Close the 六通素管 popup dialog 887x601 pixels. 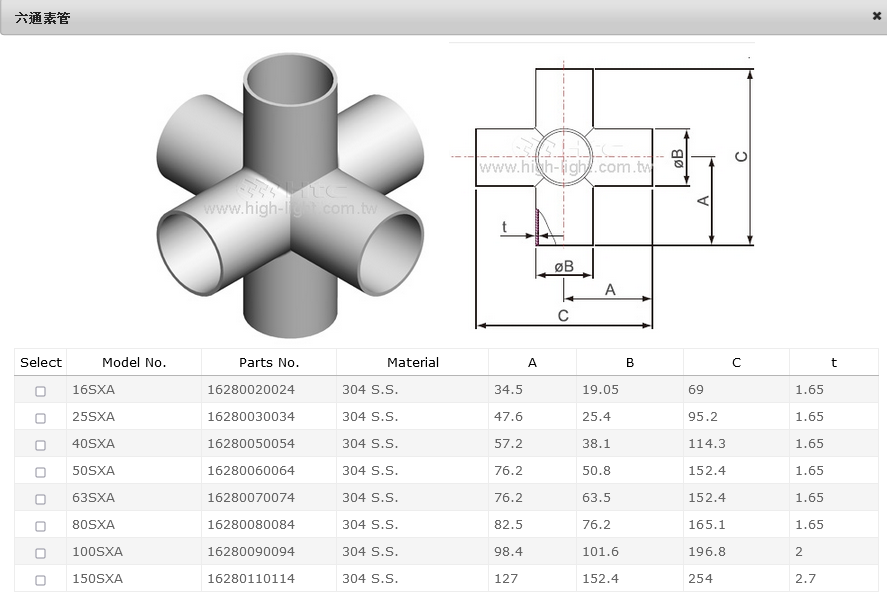click(x=876, y=16)
